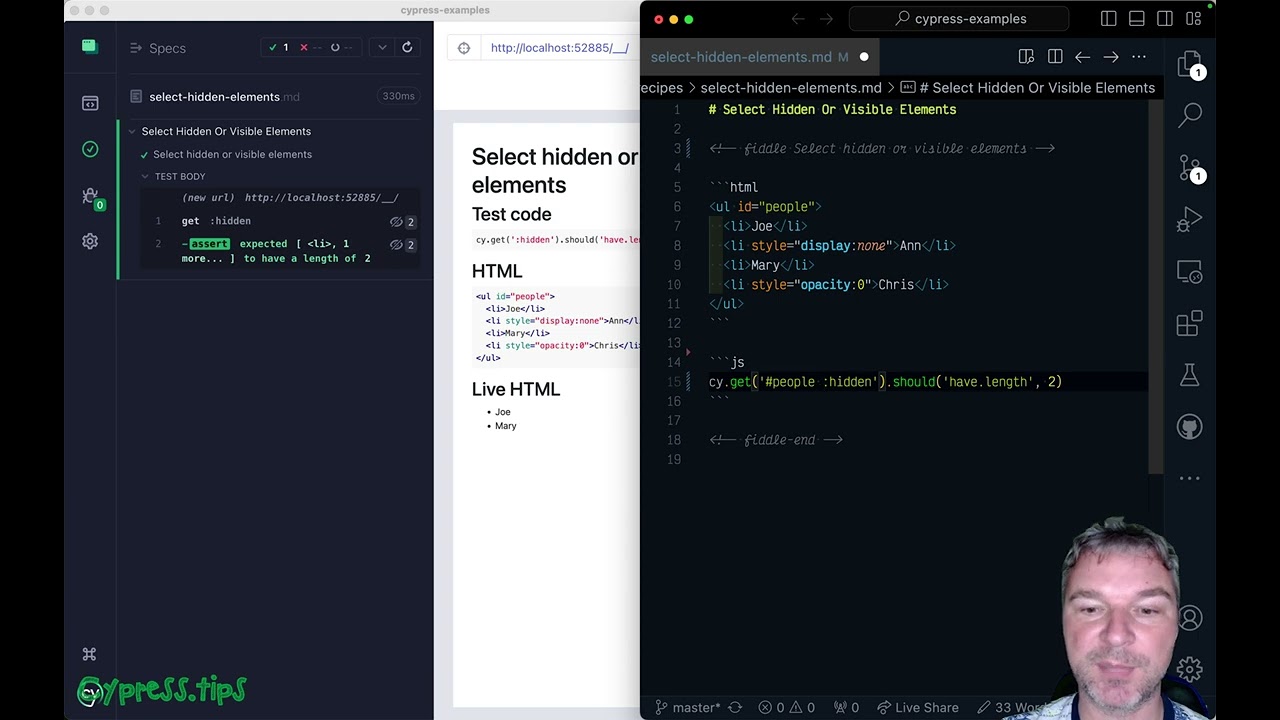Click VS Code go back arrow in title bar
This screenshot has height=720, width=1280.
tap(798, 19)
